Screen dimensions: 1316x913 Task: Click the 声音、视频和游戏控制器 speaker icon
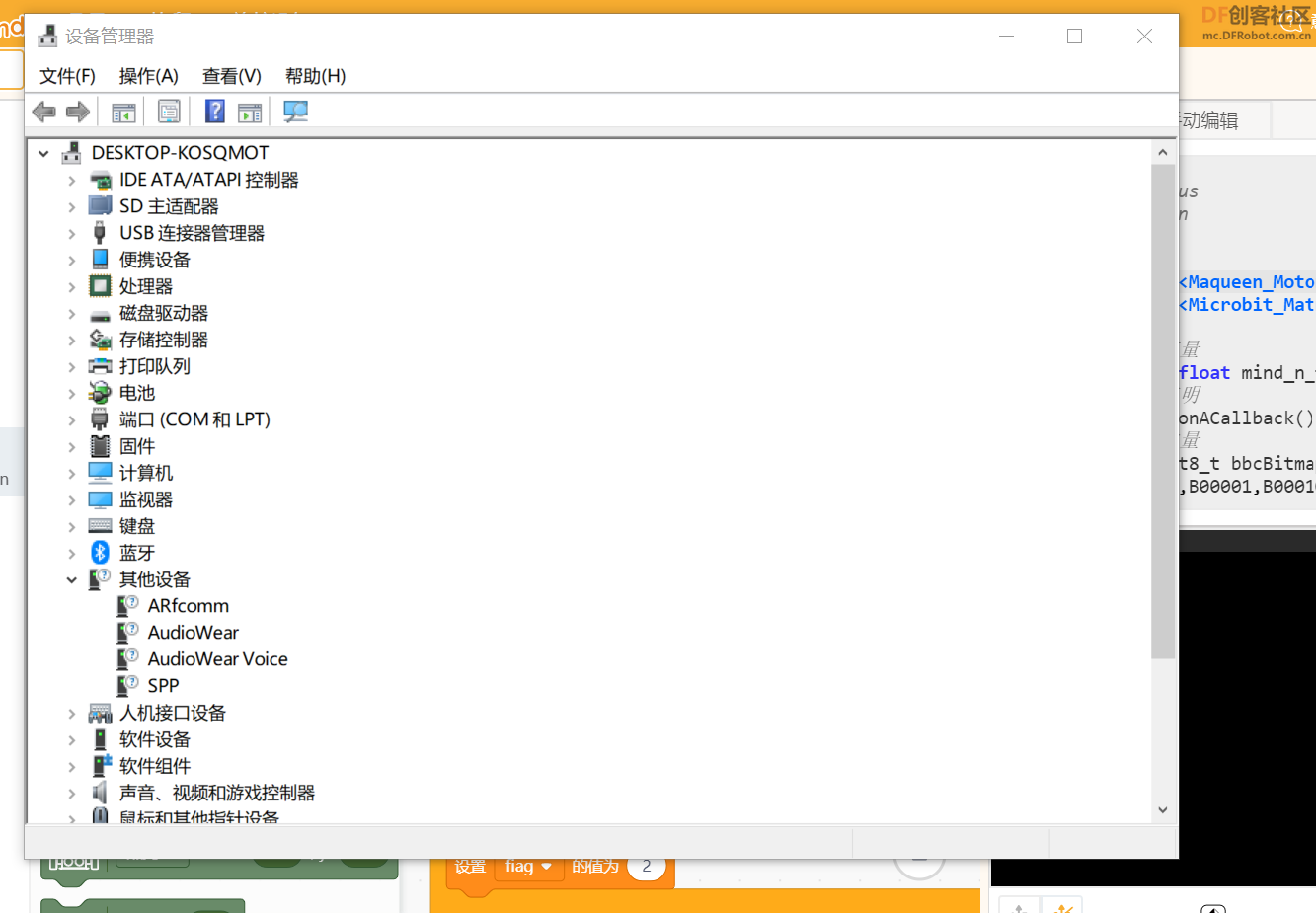[x=100, y=793]
